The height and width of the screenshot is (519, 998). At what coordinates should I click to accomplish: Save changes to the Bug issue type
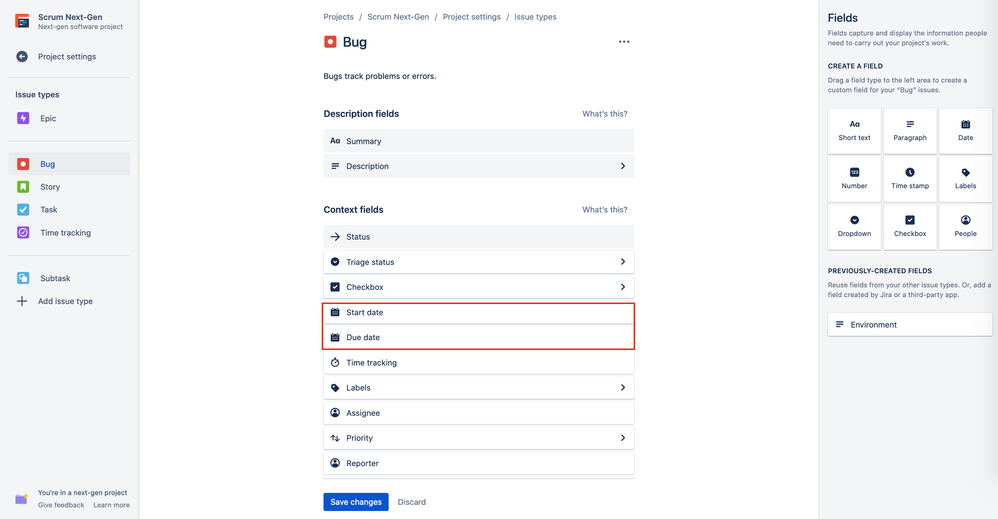(x=356, y=502)
